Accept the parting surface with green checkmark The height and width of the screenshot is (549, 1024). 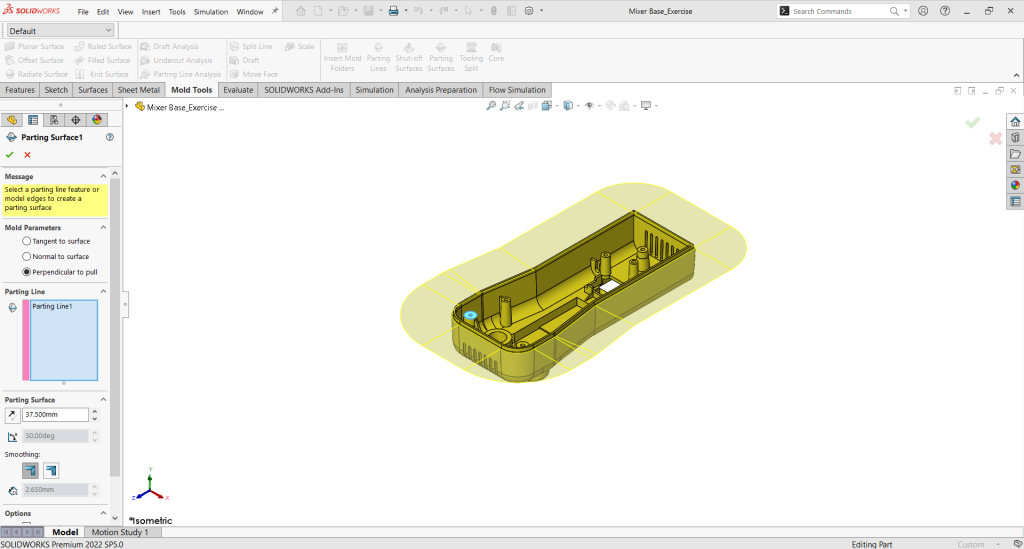pos(10,155)
